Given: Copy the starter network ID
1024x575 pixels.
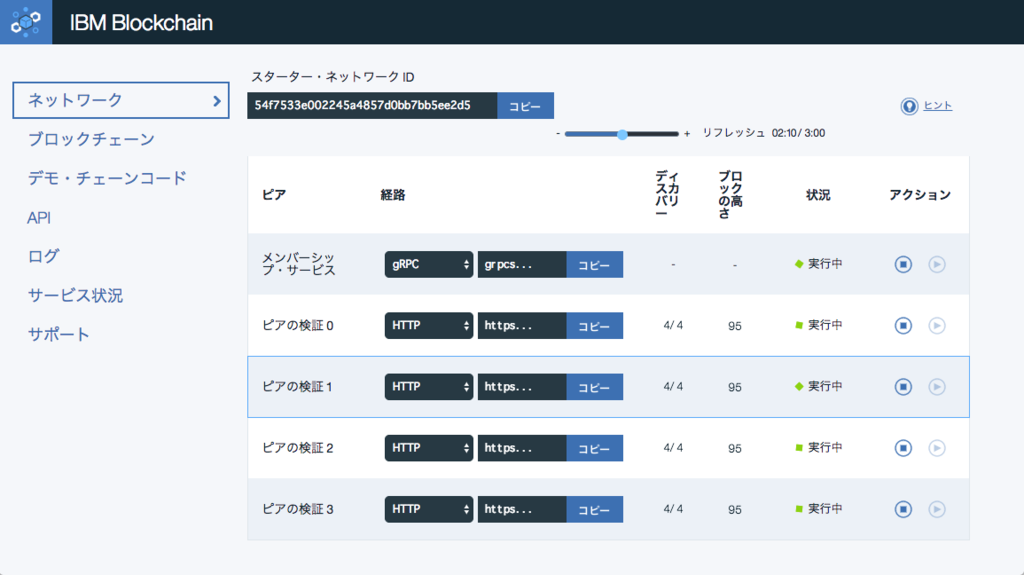Looking at the screenshot, I should pos(525,106).
